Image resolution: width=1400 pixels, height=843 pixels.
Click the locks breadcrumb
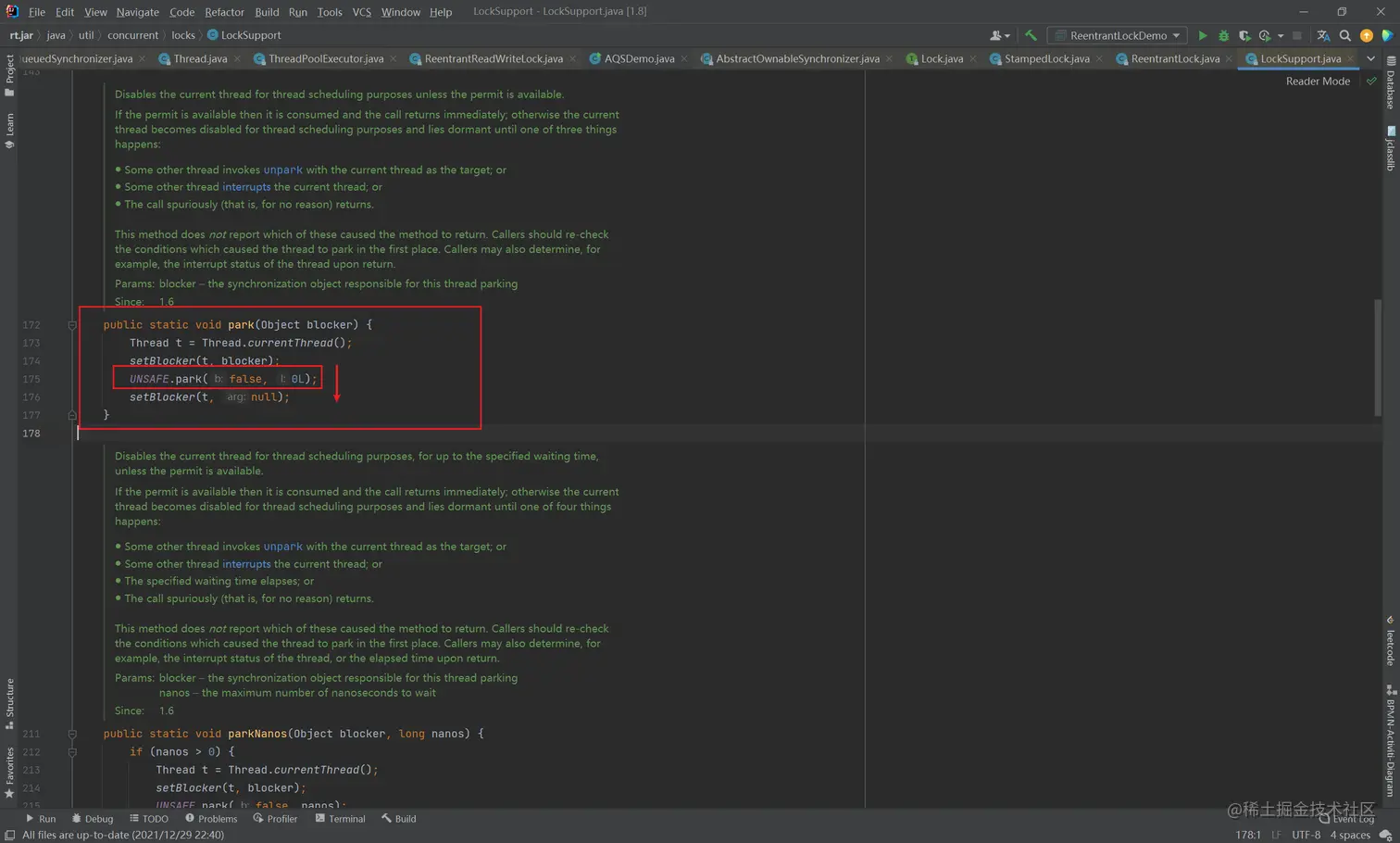[183, 35]
